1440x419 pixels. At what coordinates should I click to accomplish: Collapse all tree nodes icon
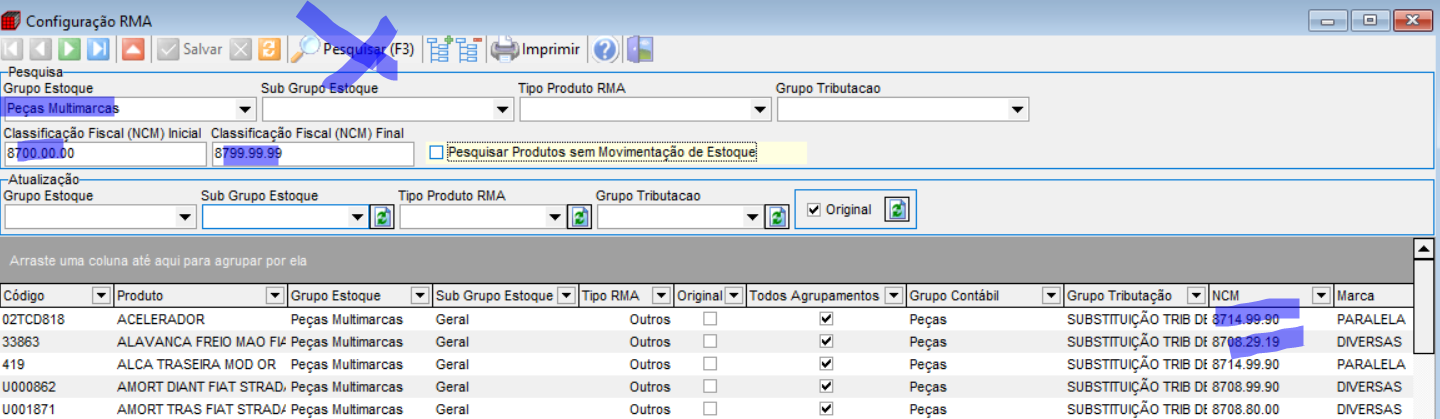[469, 49]
